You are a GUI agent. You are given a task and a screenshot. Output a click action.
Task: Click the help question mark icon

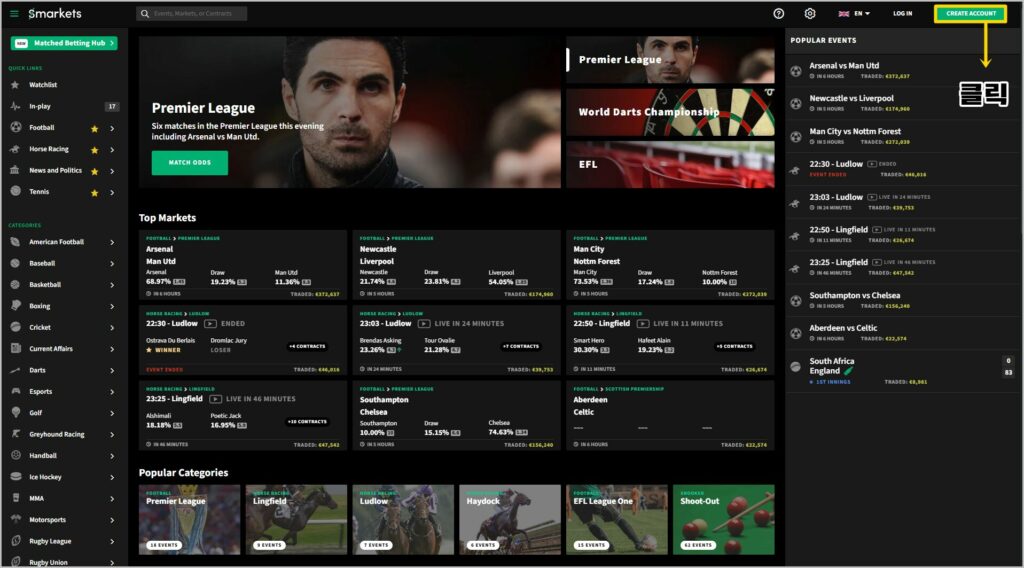(x=778, y=13)
